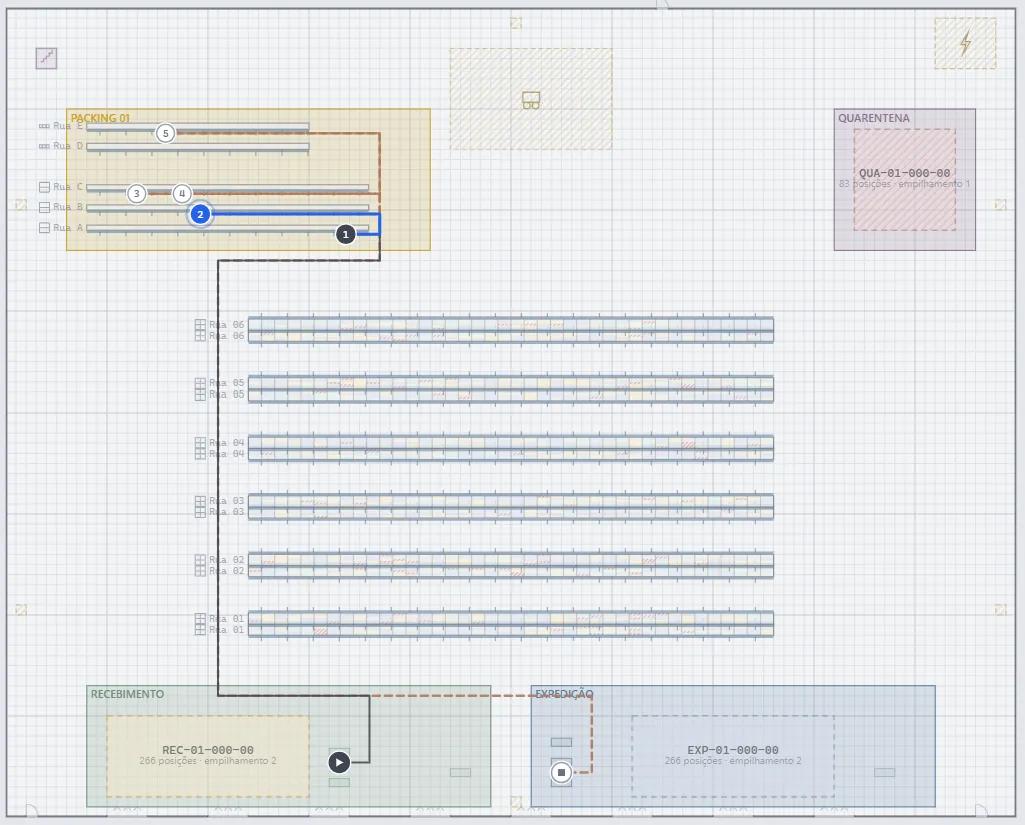Select the rack icon beside Rua C
Screen dimensions: 1025x825
[x=44, y=187]
